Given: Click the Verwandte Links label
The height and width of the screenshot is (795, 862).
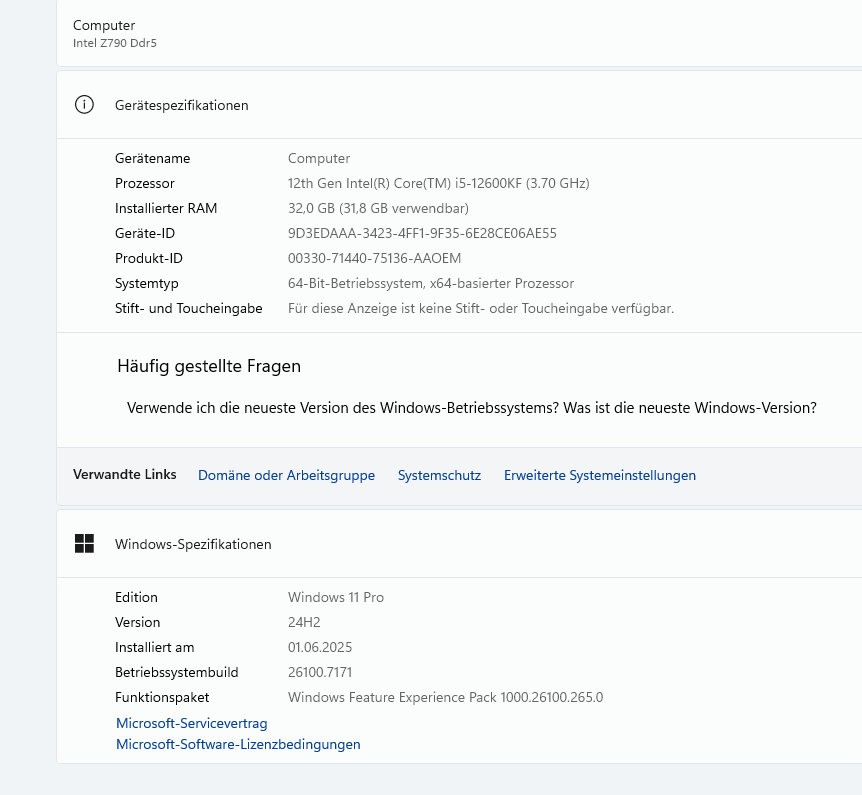Looking at the screenshot, I should 124,475.
